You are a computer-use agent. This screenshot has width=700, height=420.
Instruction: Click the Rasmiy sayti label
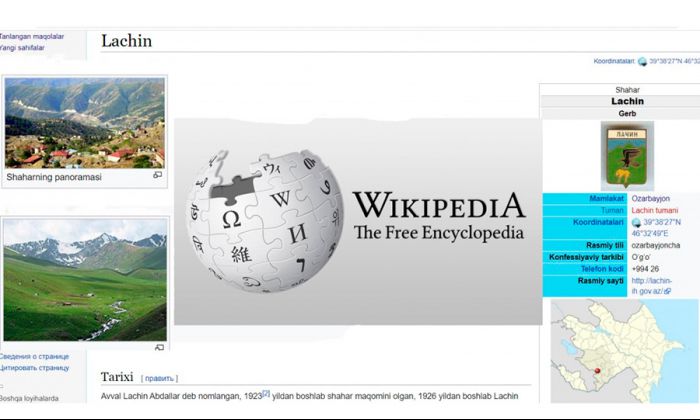point(601,281)
